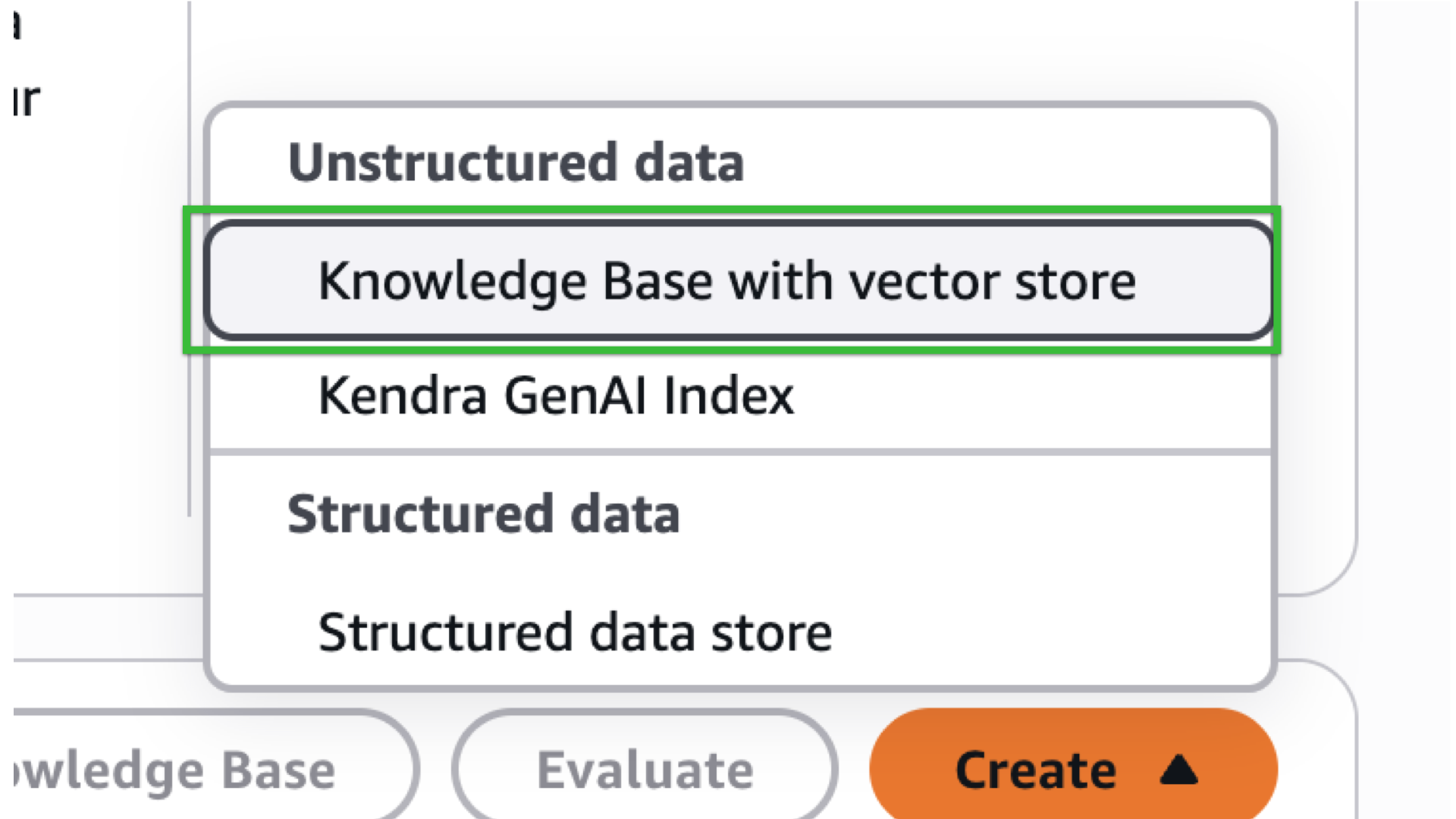Select Knowledge Base with vector store
The image size is (1456, 819).
click(x=726, y=281)
